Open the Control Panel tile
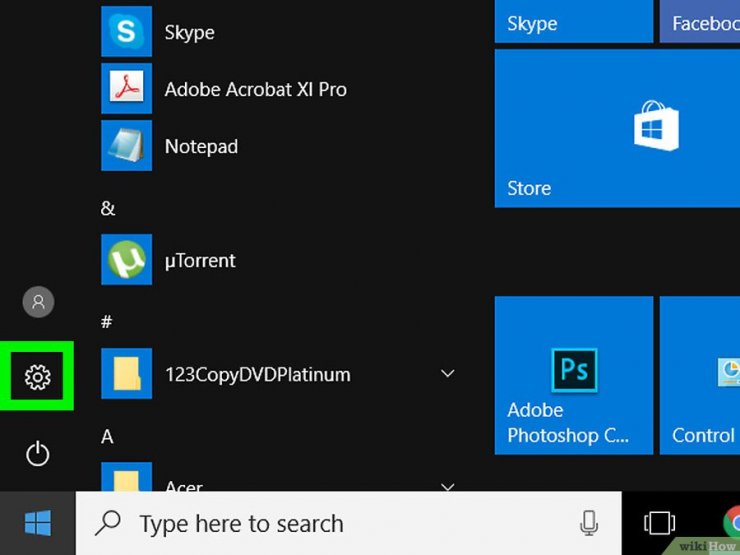 tap(700, 375)
